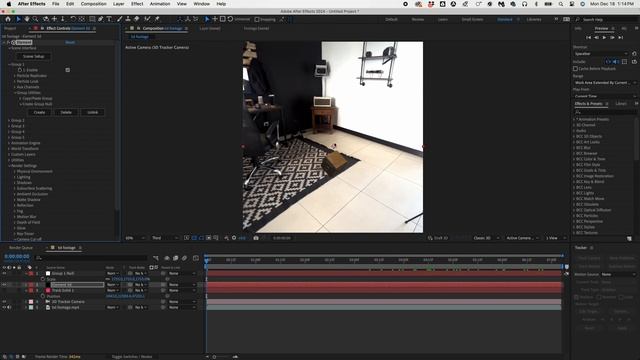Step to previous frame in Preview panel
The height and width of the screenshot is (360, 640).
pos(596,38)
